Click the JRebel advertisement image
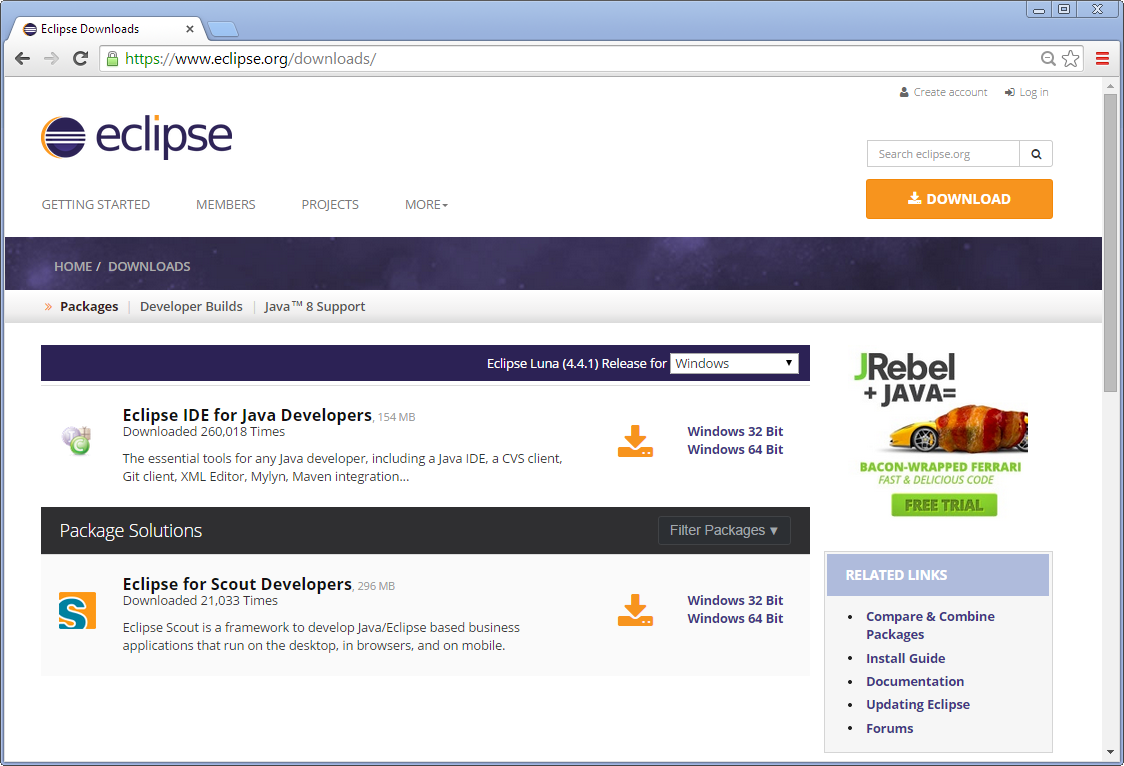Screen dimensions: 1124x766 click(x=940, y=434)
